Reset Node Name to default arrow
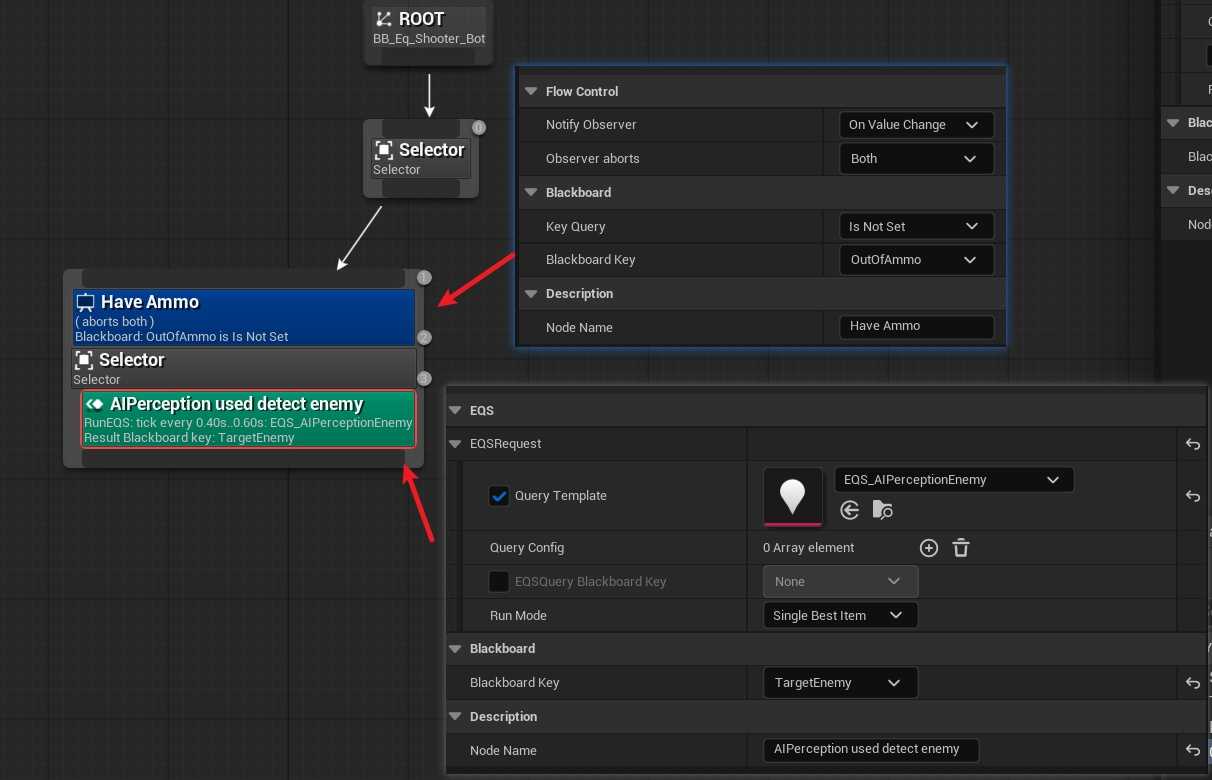Screen dimensions: 1212x780 coord(1192,750)
